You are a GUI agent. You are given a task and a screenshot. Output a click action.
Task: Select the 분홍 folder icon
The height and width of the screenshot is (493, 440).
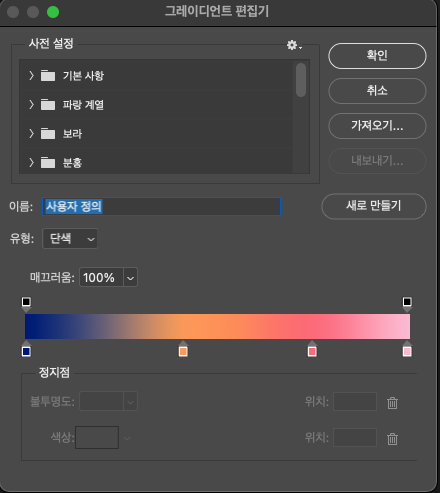48,163
